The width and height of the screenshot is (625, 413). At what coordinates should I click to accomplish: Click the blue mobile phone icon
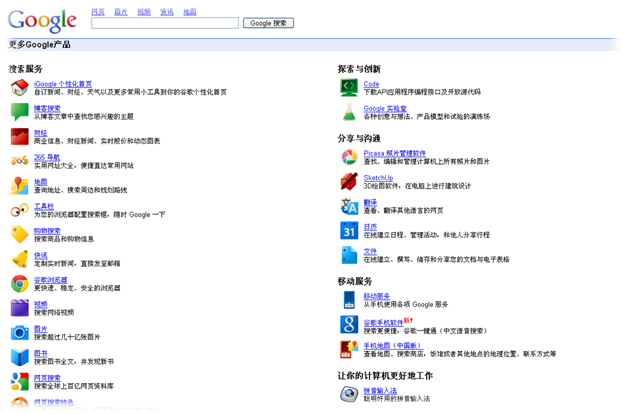(349, 300)
